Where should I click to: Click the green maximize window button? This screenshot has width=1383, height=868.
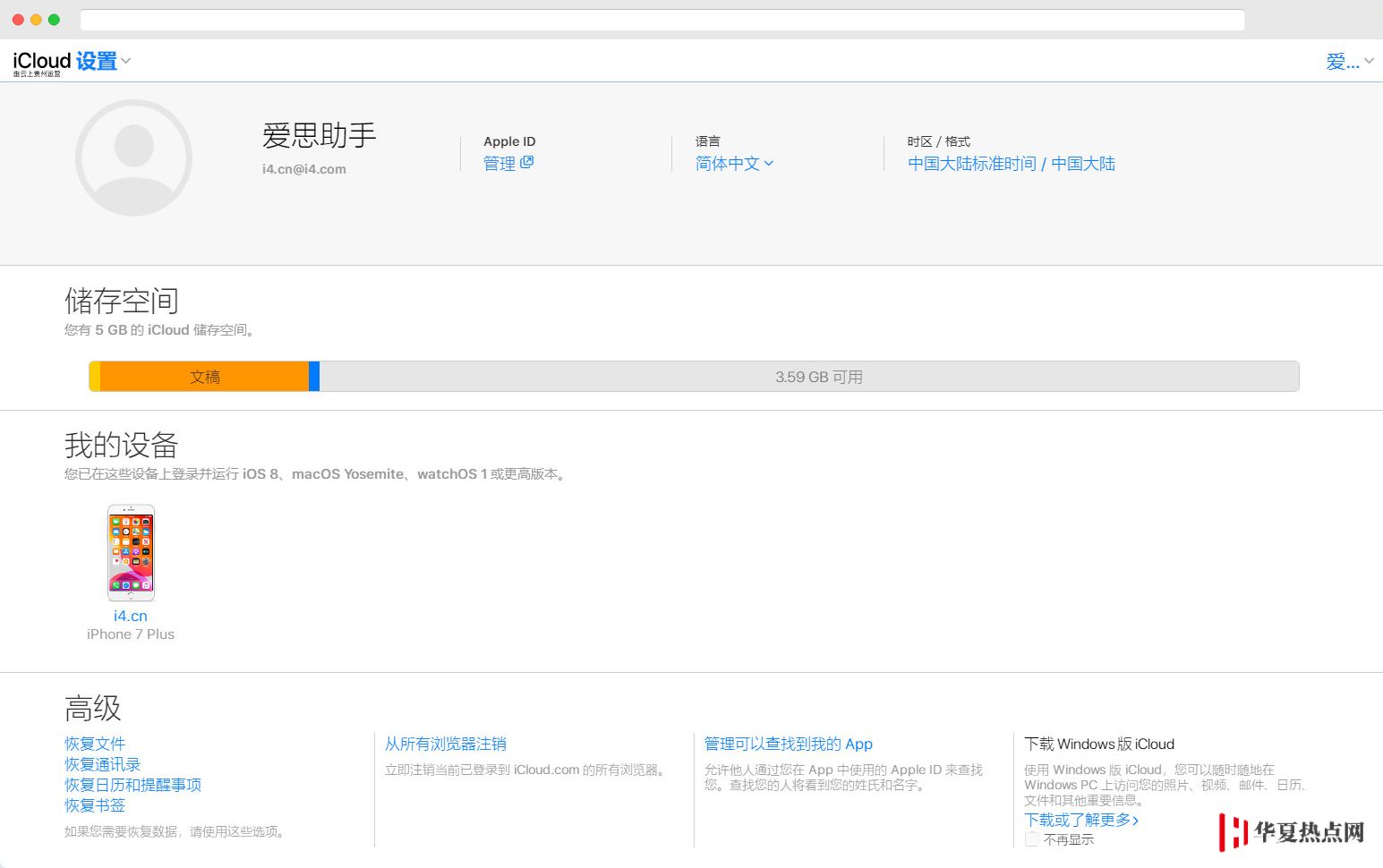[54, 20]
